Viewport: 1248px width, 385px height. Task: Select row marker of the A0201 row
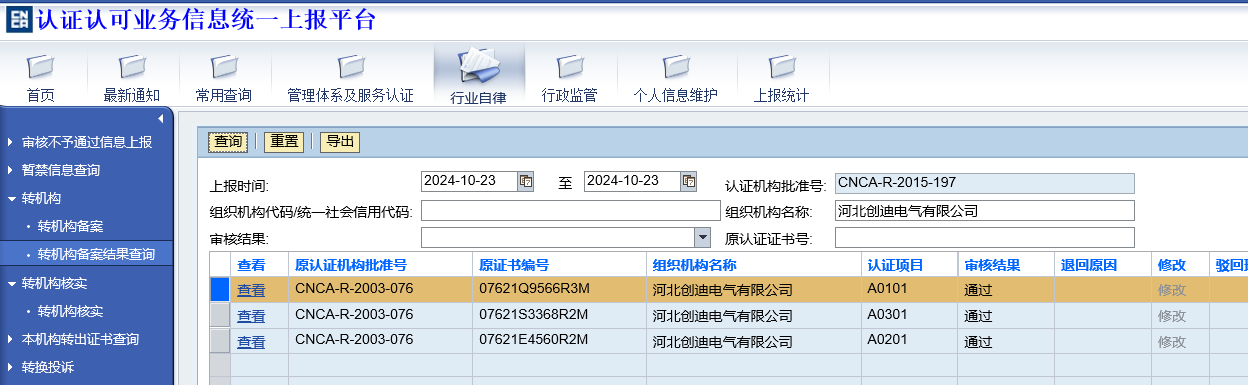[x=220, y=341]
